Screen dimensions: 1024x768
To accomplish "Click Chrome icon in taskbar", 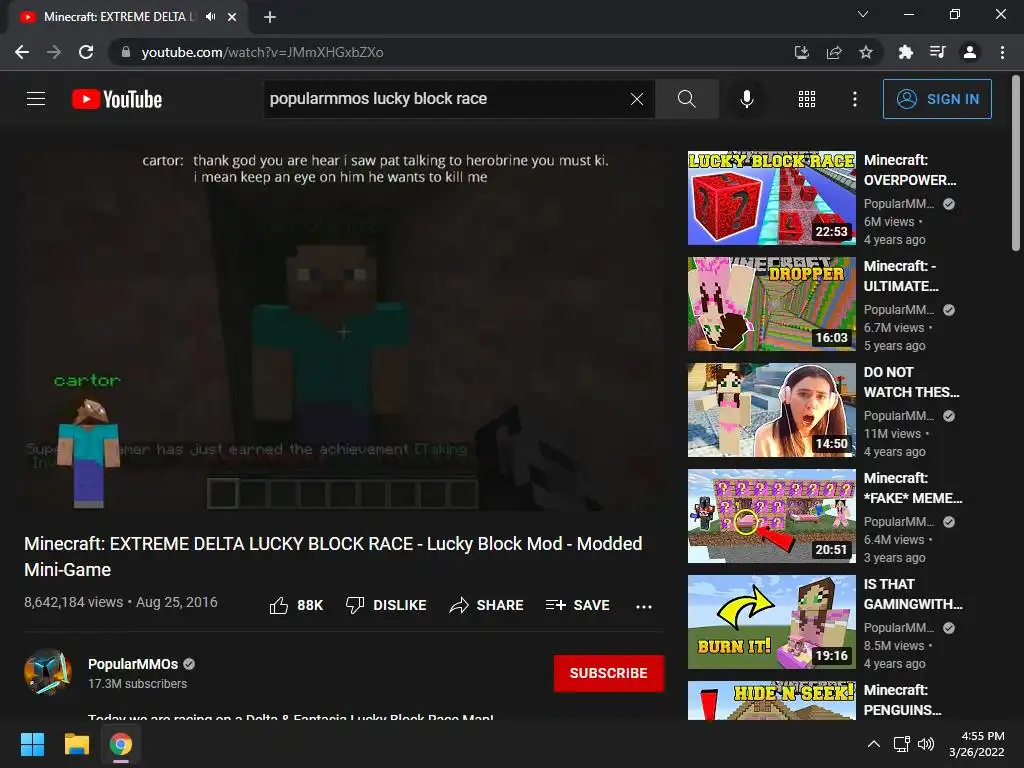I will click(x=121, y=744).
